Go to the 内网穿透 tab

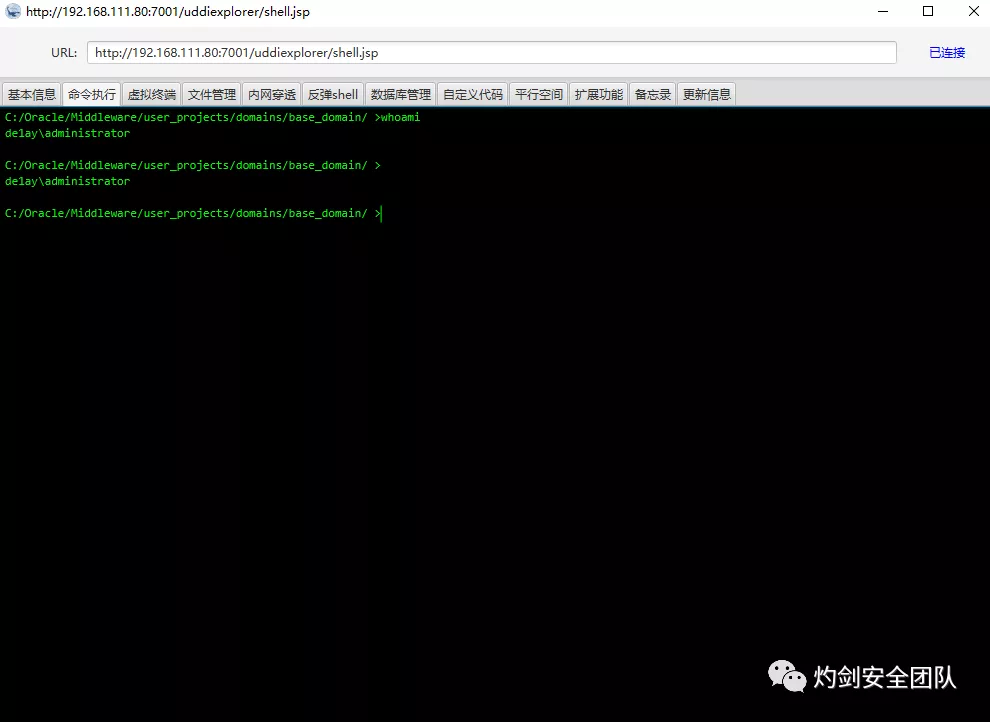pos(271,95)
